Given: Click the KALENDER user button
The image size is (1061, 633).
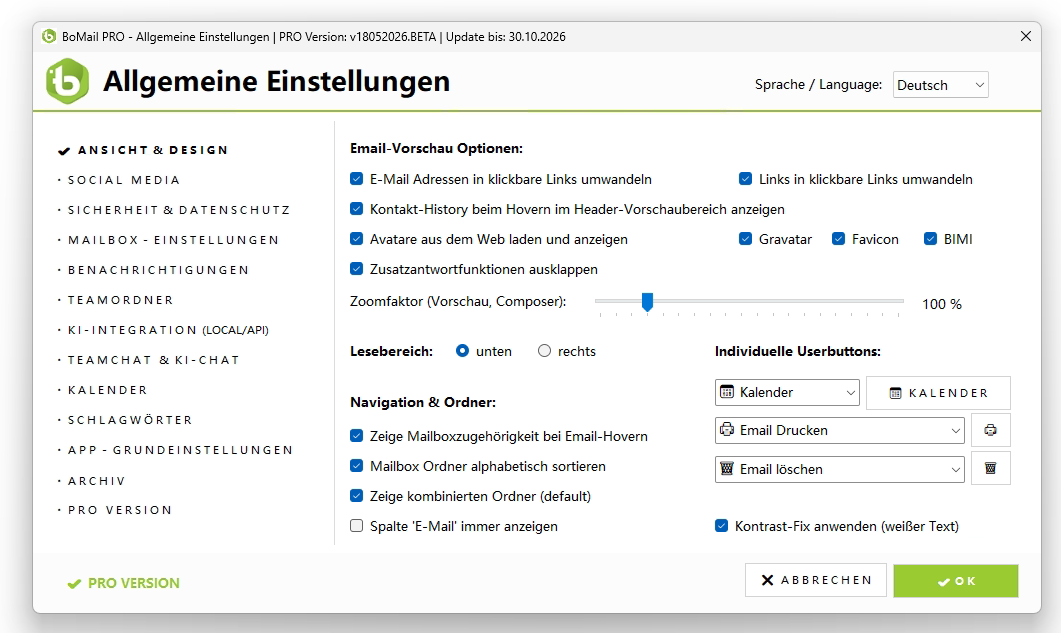Looking at the screenshot, I should tap(939, 393).
